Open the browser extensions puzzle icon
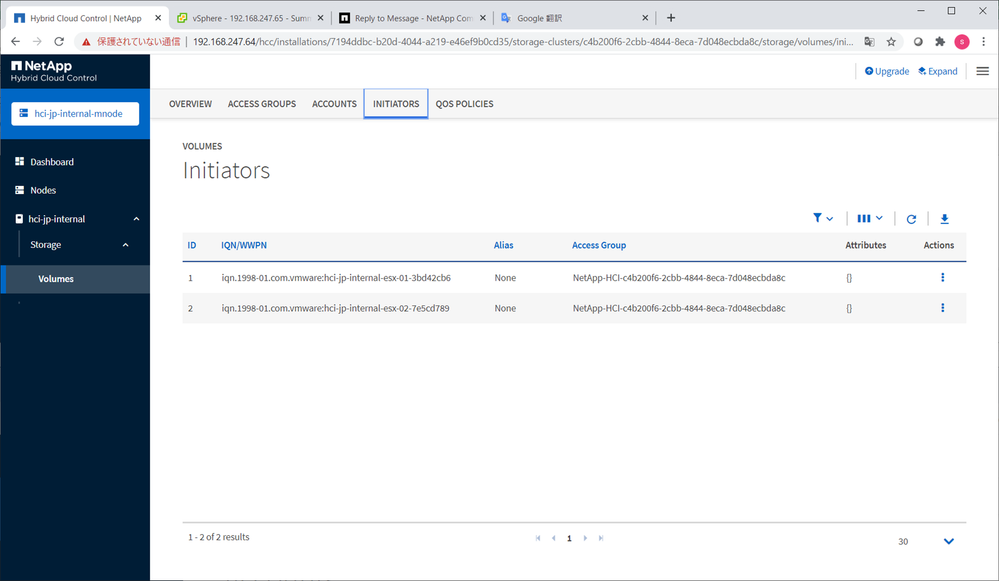Viewport: 999px width, 581px height. pyautogui.click(x=940, y=42)
